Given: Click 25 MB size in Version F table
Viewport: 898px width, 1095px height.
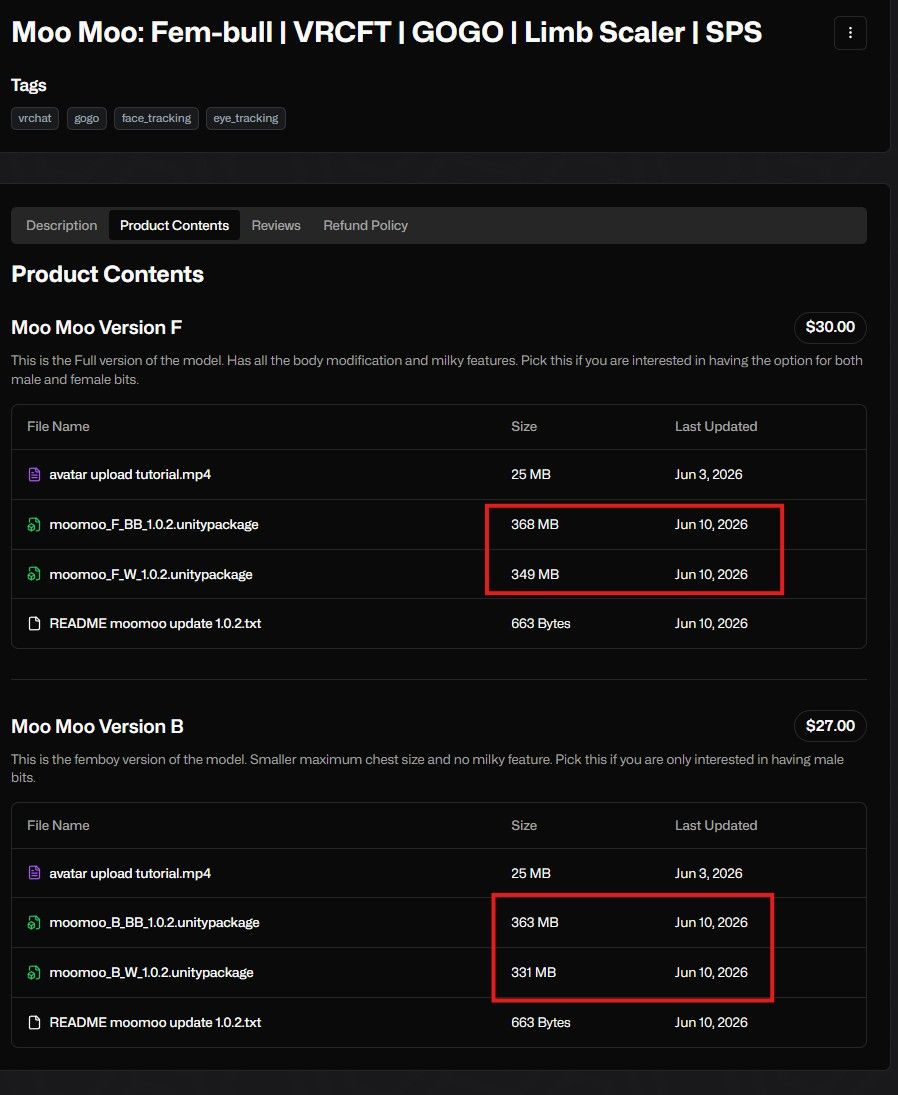Looking at the screenshot, I should 531,475.
